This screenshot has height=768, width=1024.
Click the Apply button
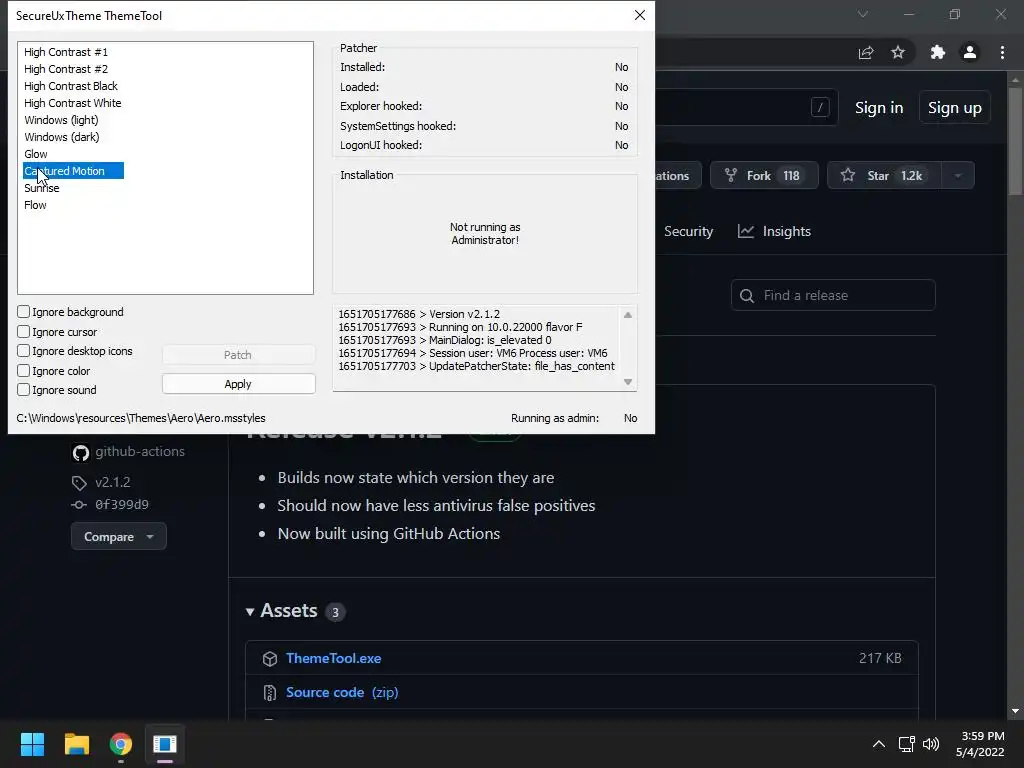click(238, 384)
